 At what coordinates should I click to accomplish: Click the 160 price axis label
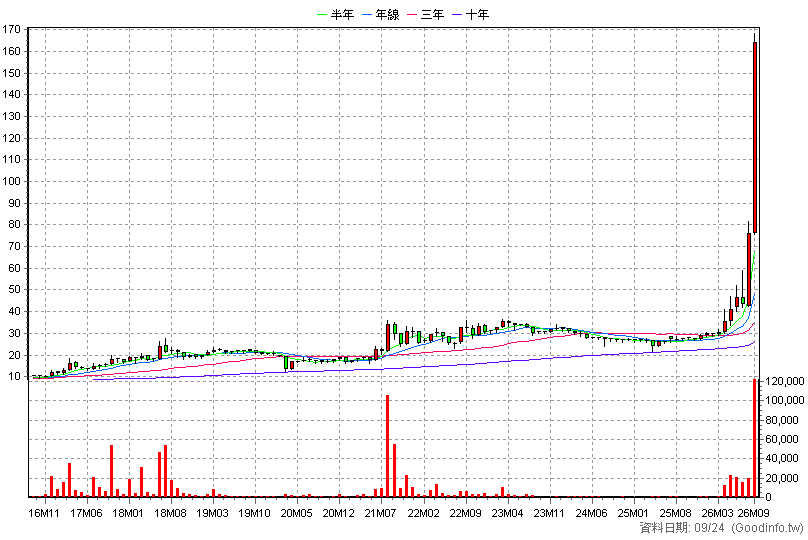[x=11, y=52]
